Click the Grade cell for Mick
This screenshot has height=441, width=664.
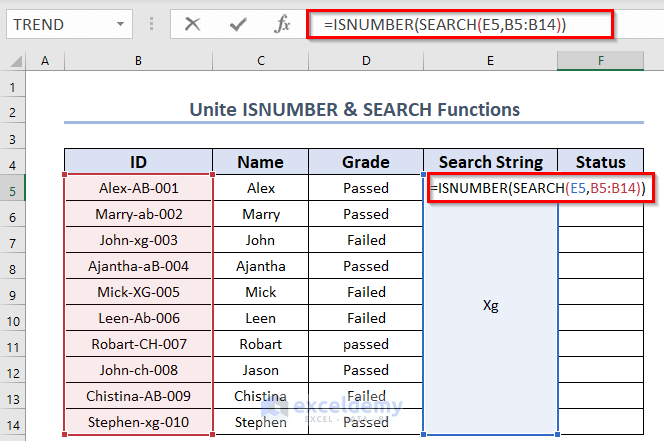coord(365,292)
